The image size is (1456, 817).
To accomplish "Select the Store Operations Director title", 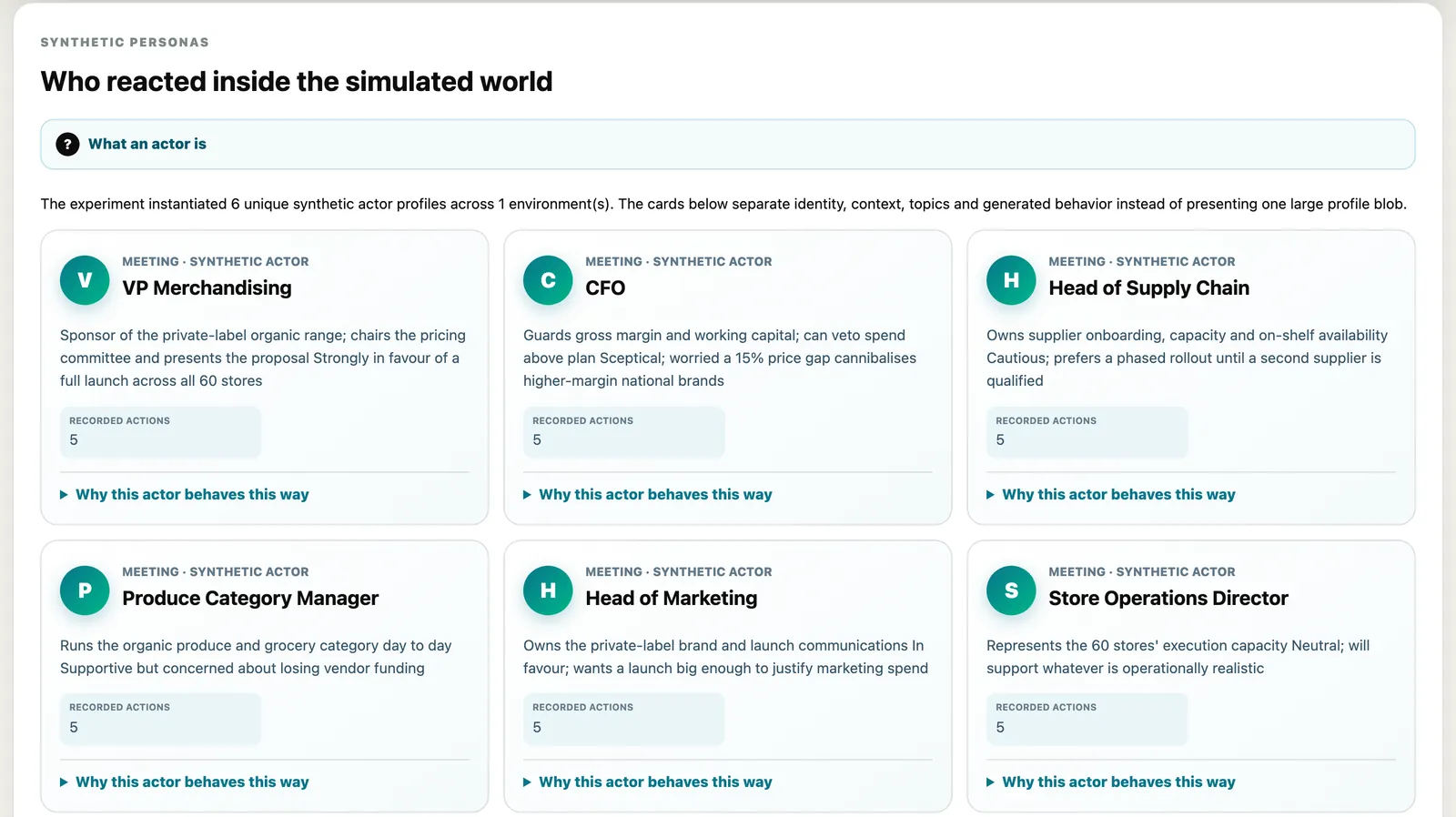I will (x=1168, y=599).
